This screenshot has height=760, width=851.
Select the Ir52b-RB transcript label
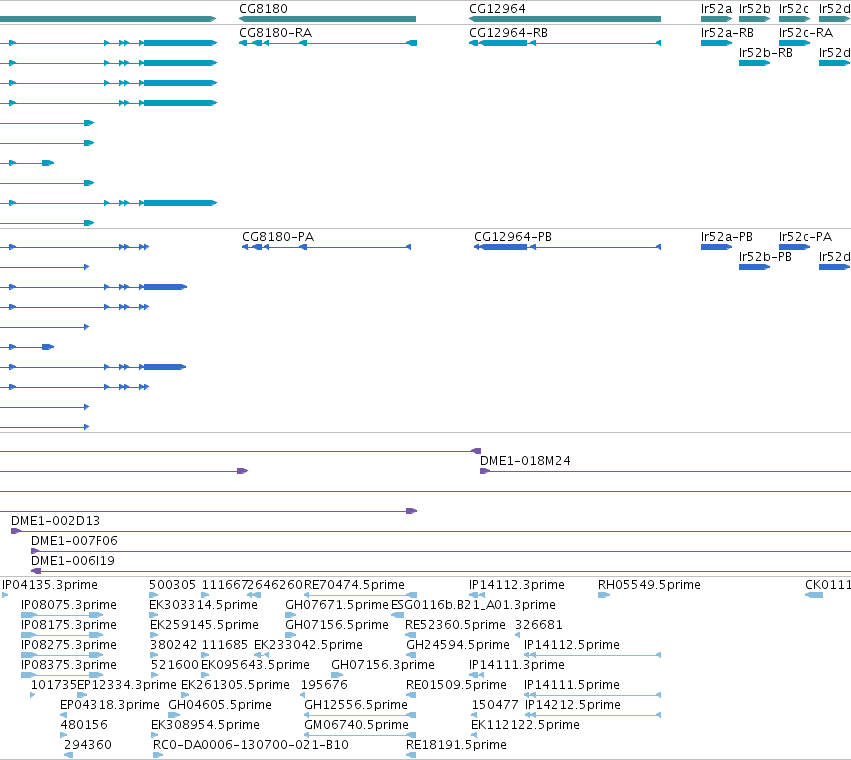(765, 53)
